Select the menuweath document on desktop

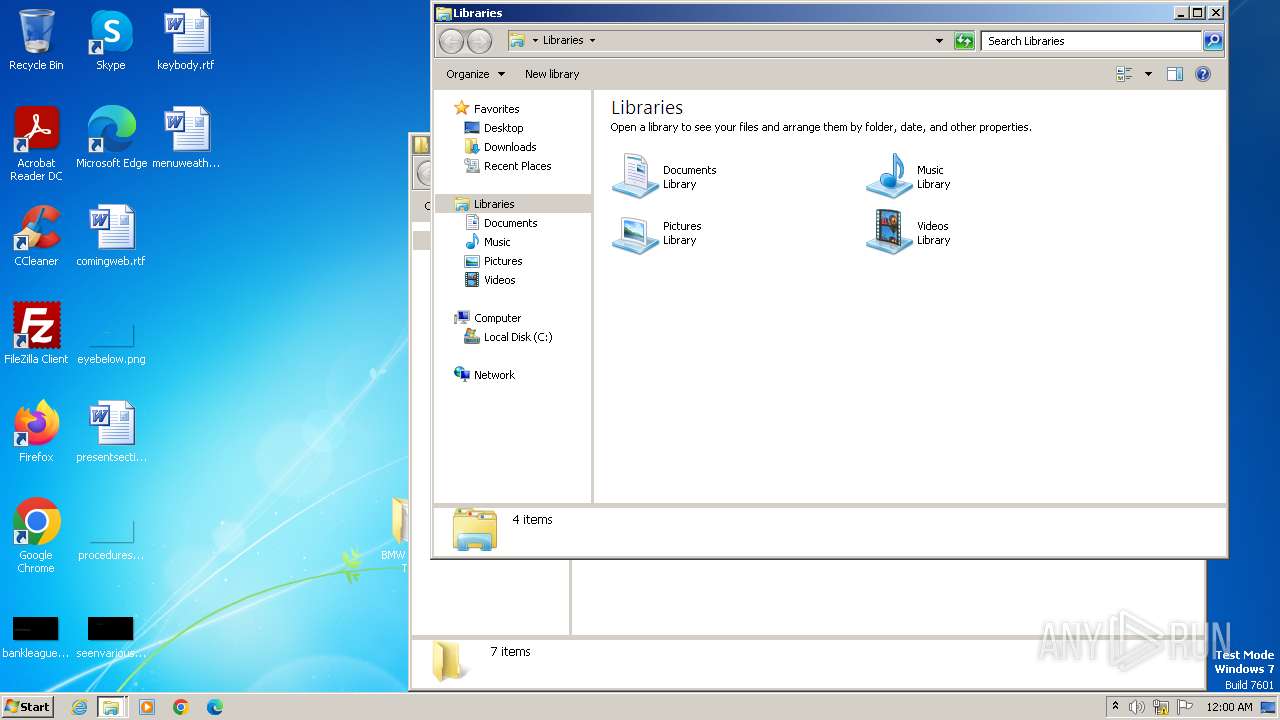coord(186,137)
